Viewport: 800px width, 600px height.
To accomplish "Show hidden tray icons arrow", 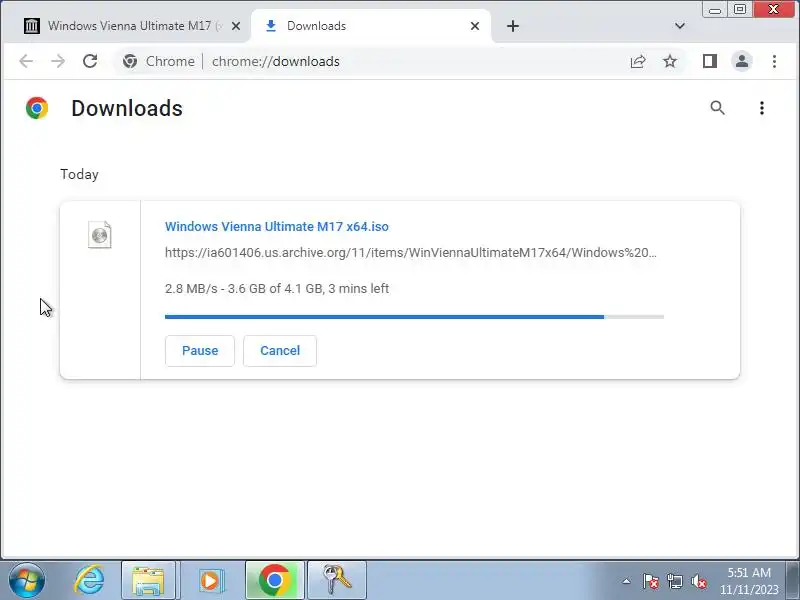I will point(626,581).
